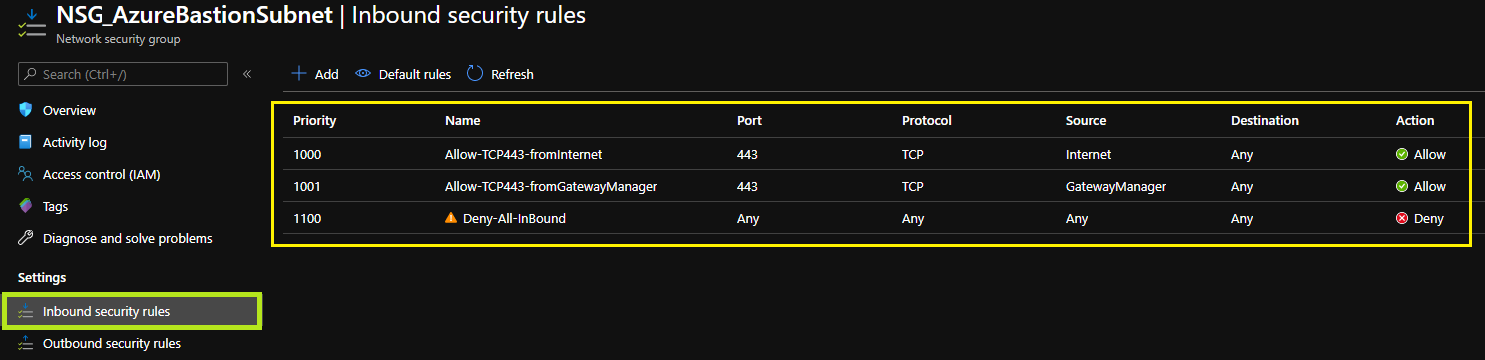1485x360 pixels.
Task: Click the warning icon beside Deny-All-InBound
Action: [451, 217]
